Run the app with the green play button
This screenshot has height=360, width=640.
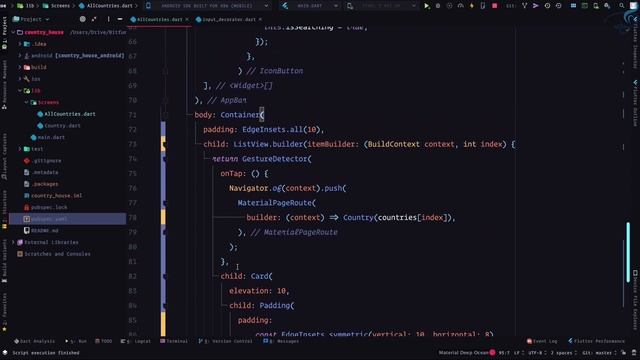point(427,6)
